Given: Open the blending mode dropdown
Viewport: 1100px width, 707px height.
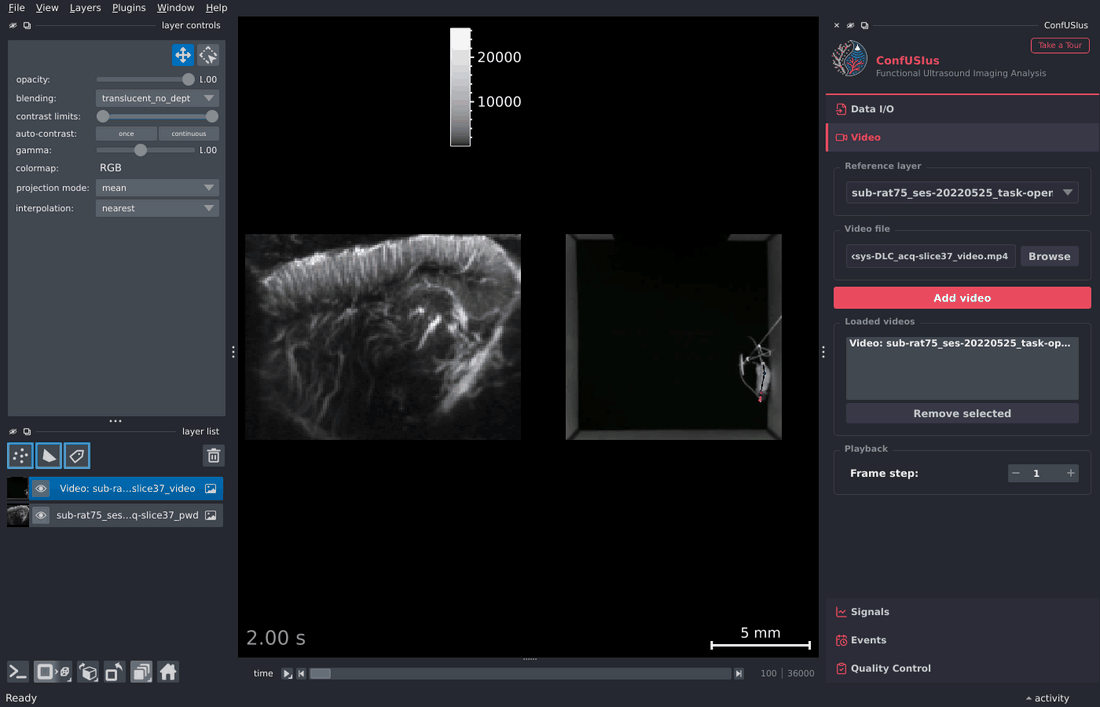Looking at the screenshot, I should coord(157,98).
